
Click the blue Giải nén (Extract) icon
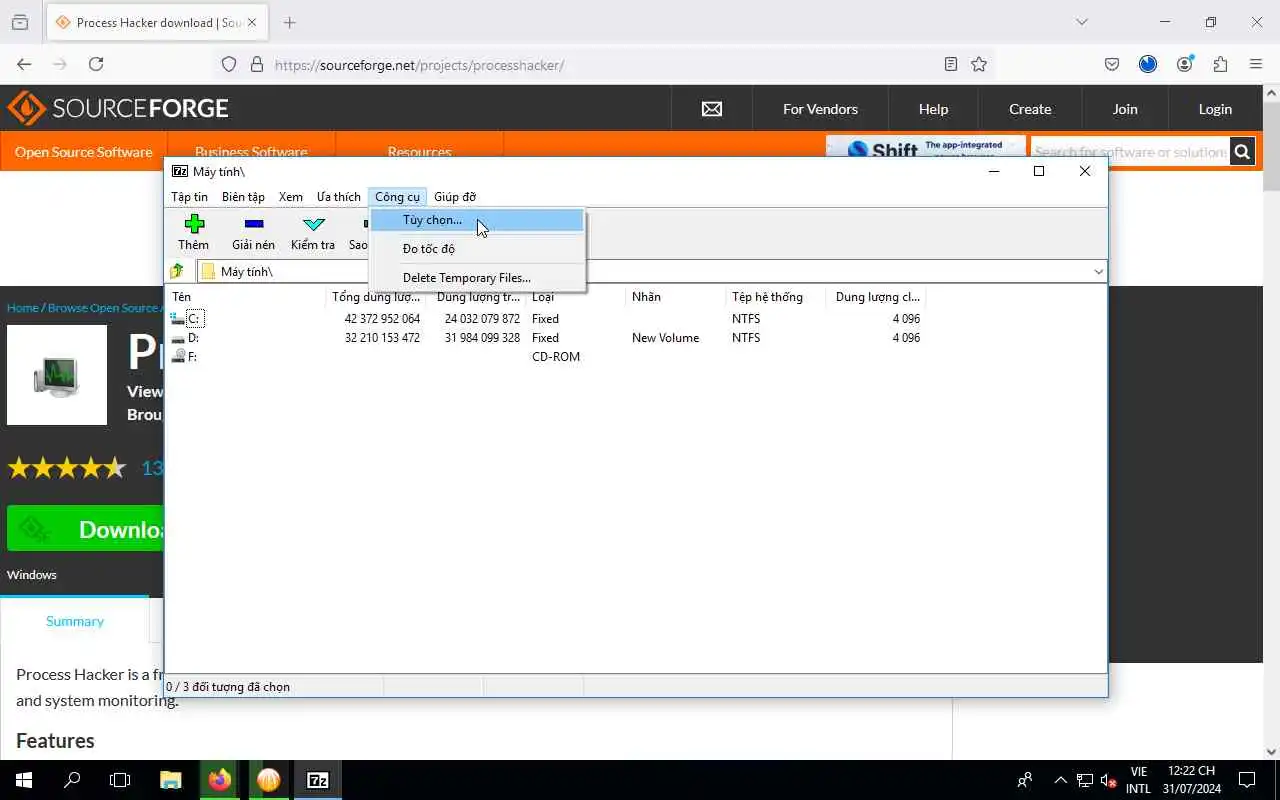coord(253,224)
